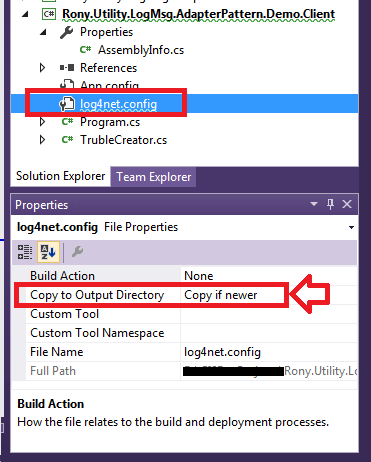Open the Properties window options dropdown arrow
Viewport: 371px width, 462px height.
(x=314, y=204)
